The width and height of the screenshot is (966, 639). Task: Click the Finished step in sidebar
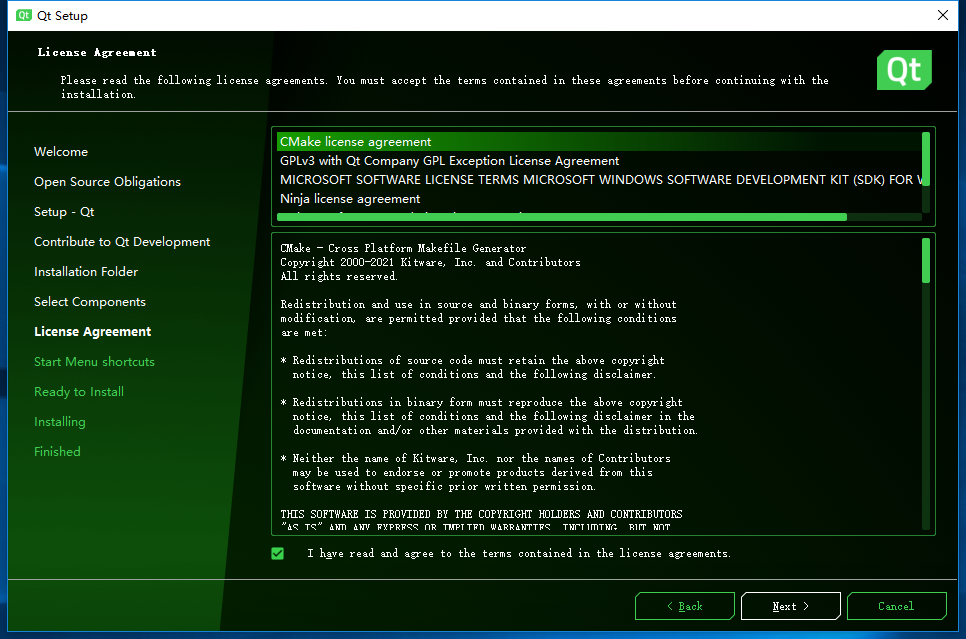(x=57, y=452)
